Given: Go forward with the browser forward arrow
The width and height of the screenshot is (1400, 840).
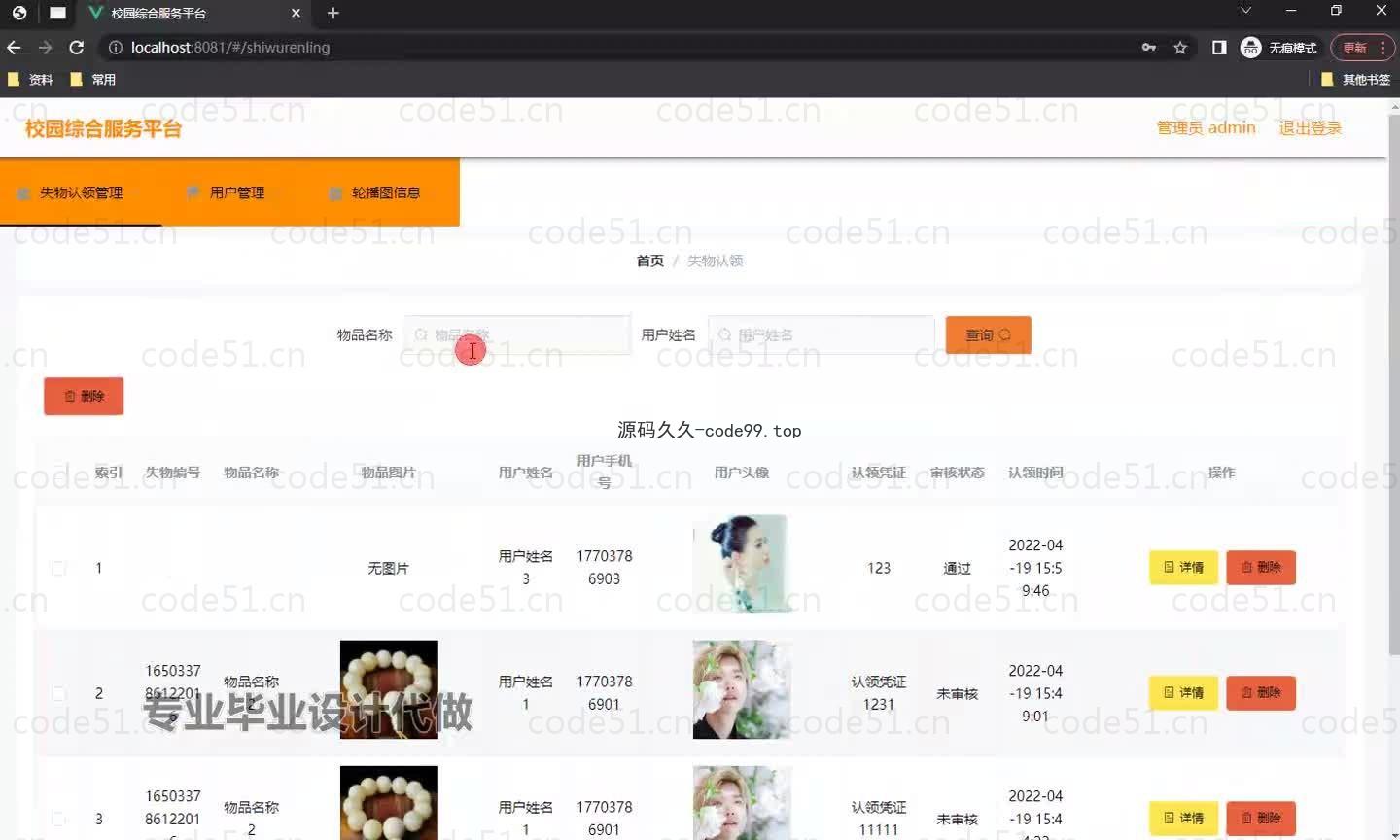Looking at the screenshot, I should pyautogui.click(x=45, y=47).
